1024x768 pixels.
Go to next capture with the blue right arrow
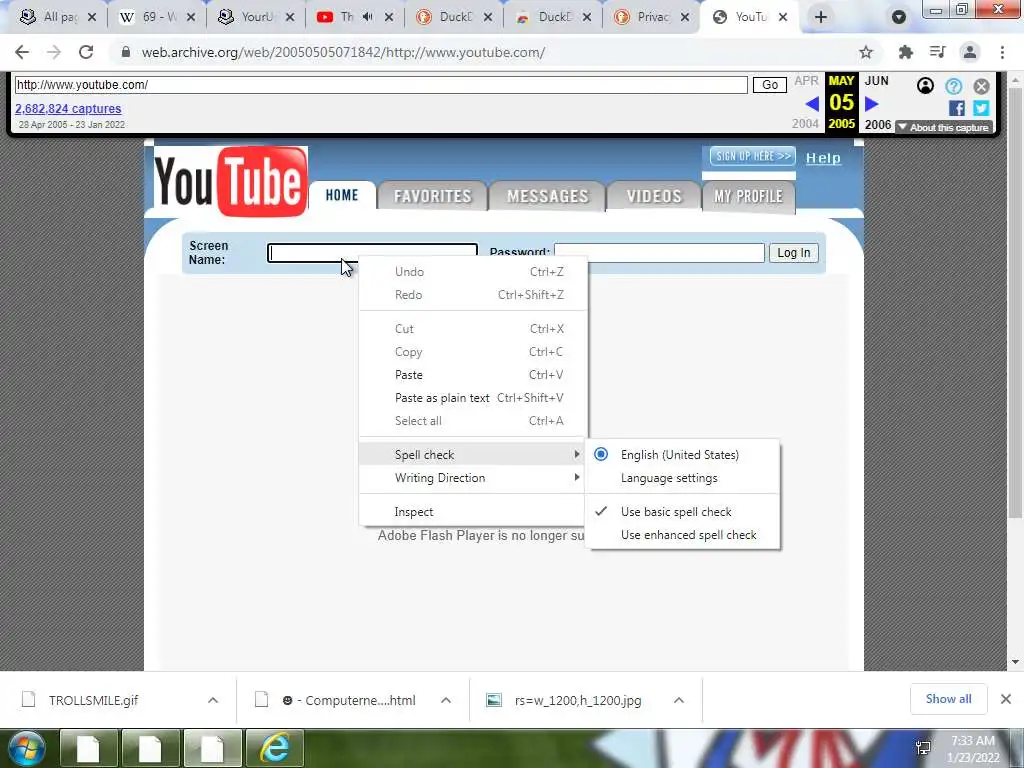[871, 104]
